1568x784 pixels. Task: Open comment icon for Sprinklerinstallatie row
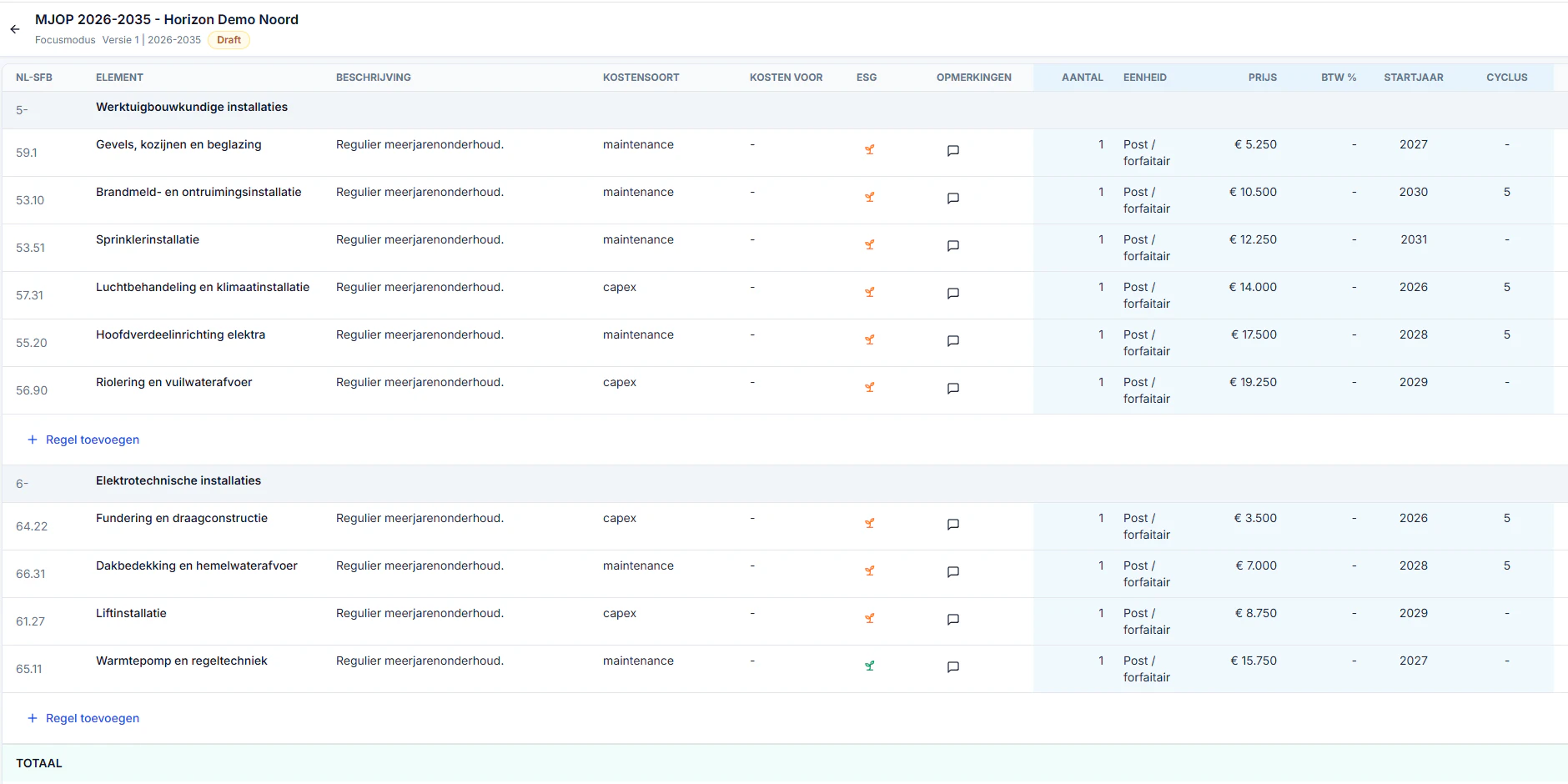click(x=953, y=246)
